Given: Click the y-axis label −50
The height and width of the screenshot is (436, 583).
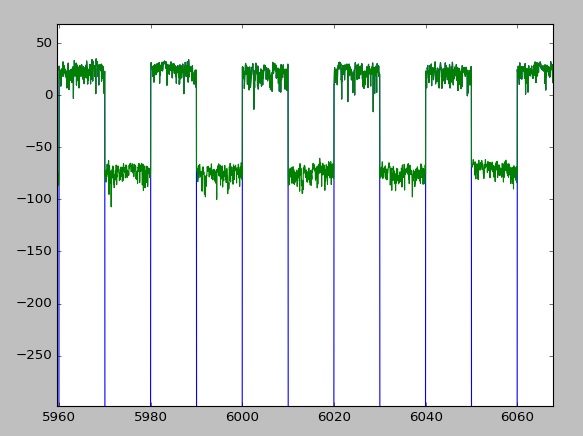Looking at the screenshot, I should [x=39, y=147].
